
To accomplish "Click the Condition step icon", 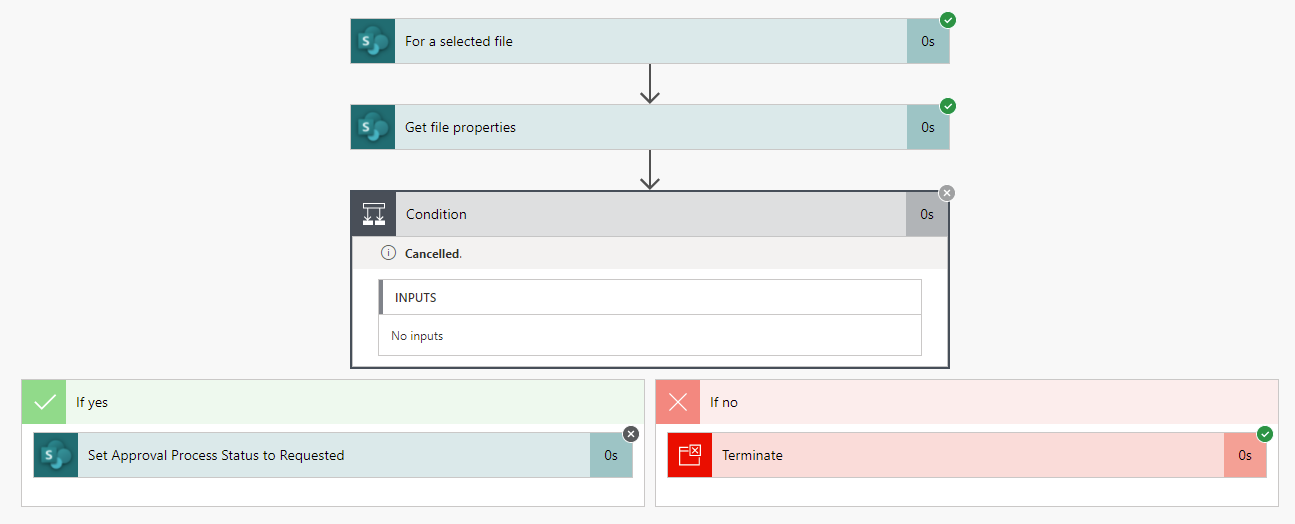I will [374, 214].
